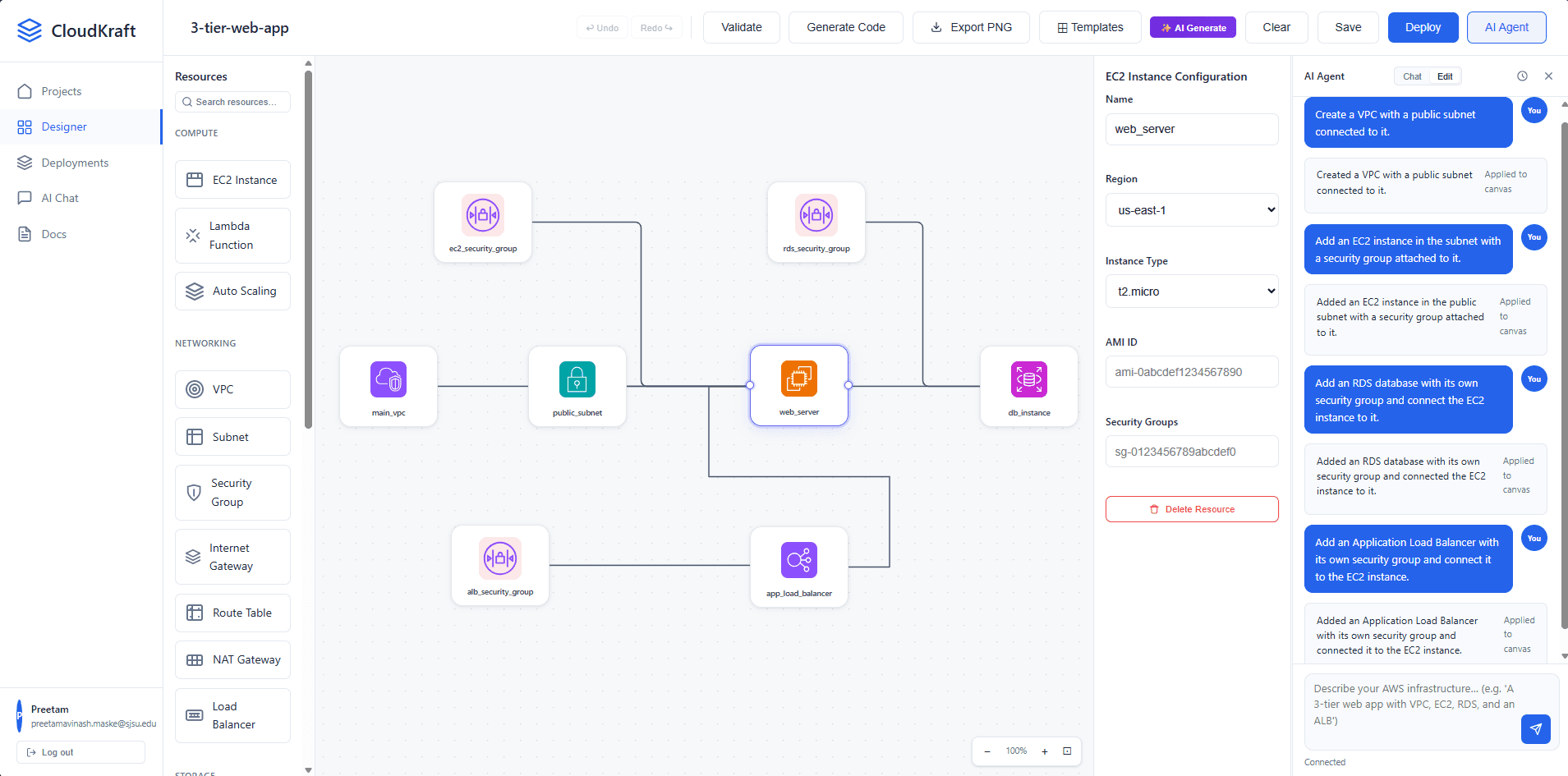Select the public_subnet node on canvas
This screenshot has height=776, width=1568.
(577, 386)
